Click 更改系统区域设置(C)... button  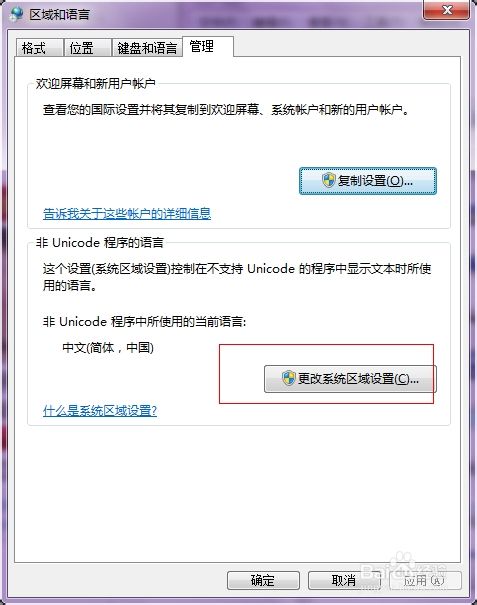pyautogui.click(x=350, y=379)
